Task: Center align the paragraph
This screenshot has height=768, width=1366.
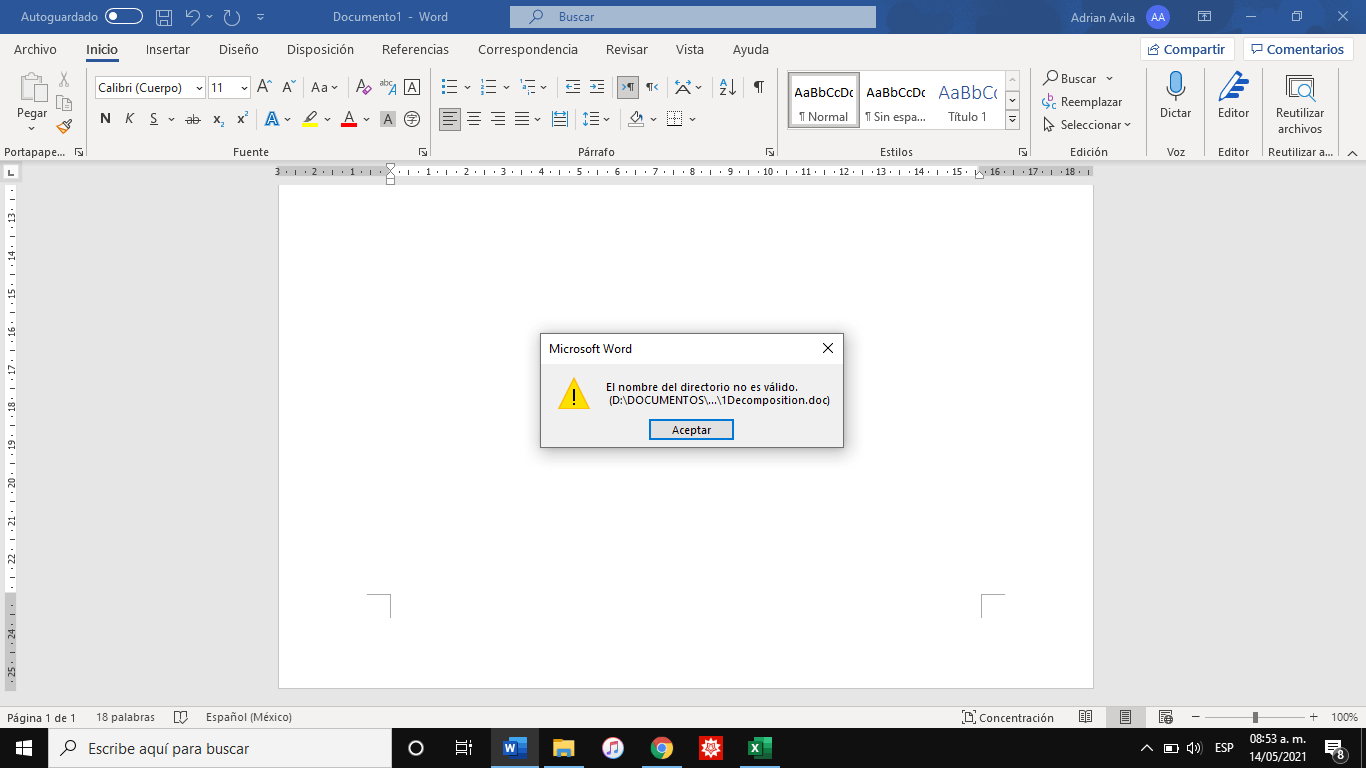Action: coord(474,119)
